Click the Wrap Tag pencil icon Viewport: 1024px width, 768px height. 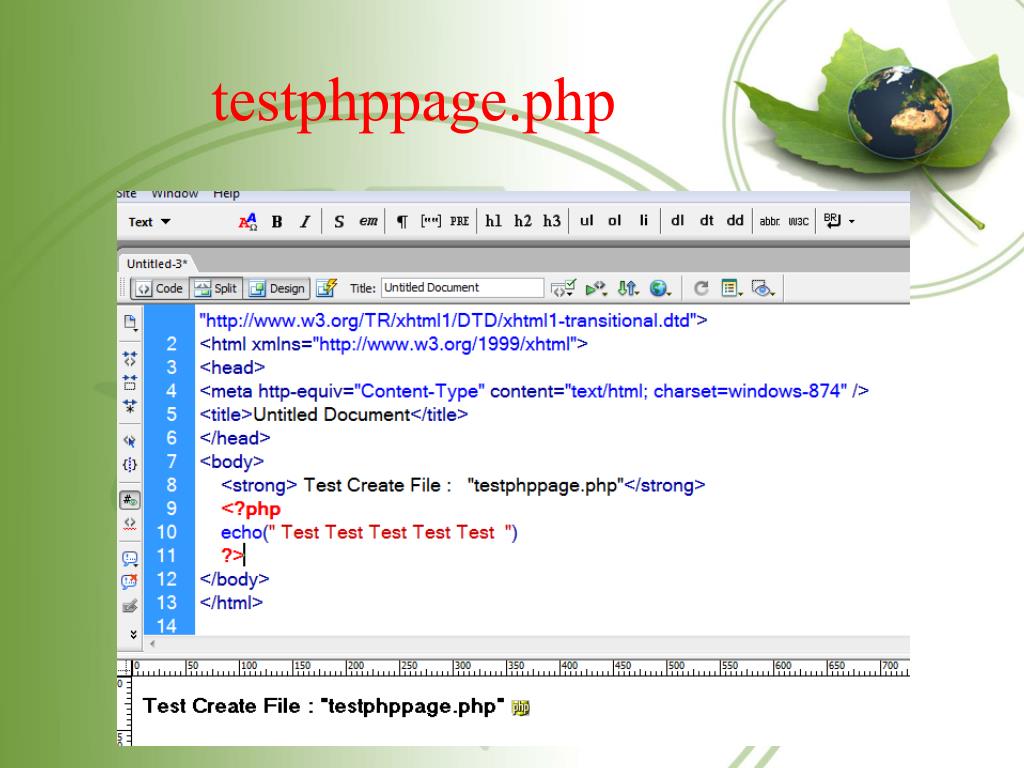tap(130, 606)
